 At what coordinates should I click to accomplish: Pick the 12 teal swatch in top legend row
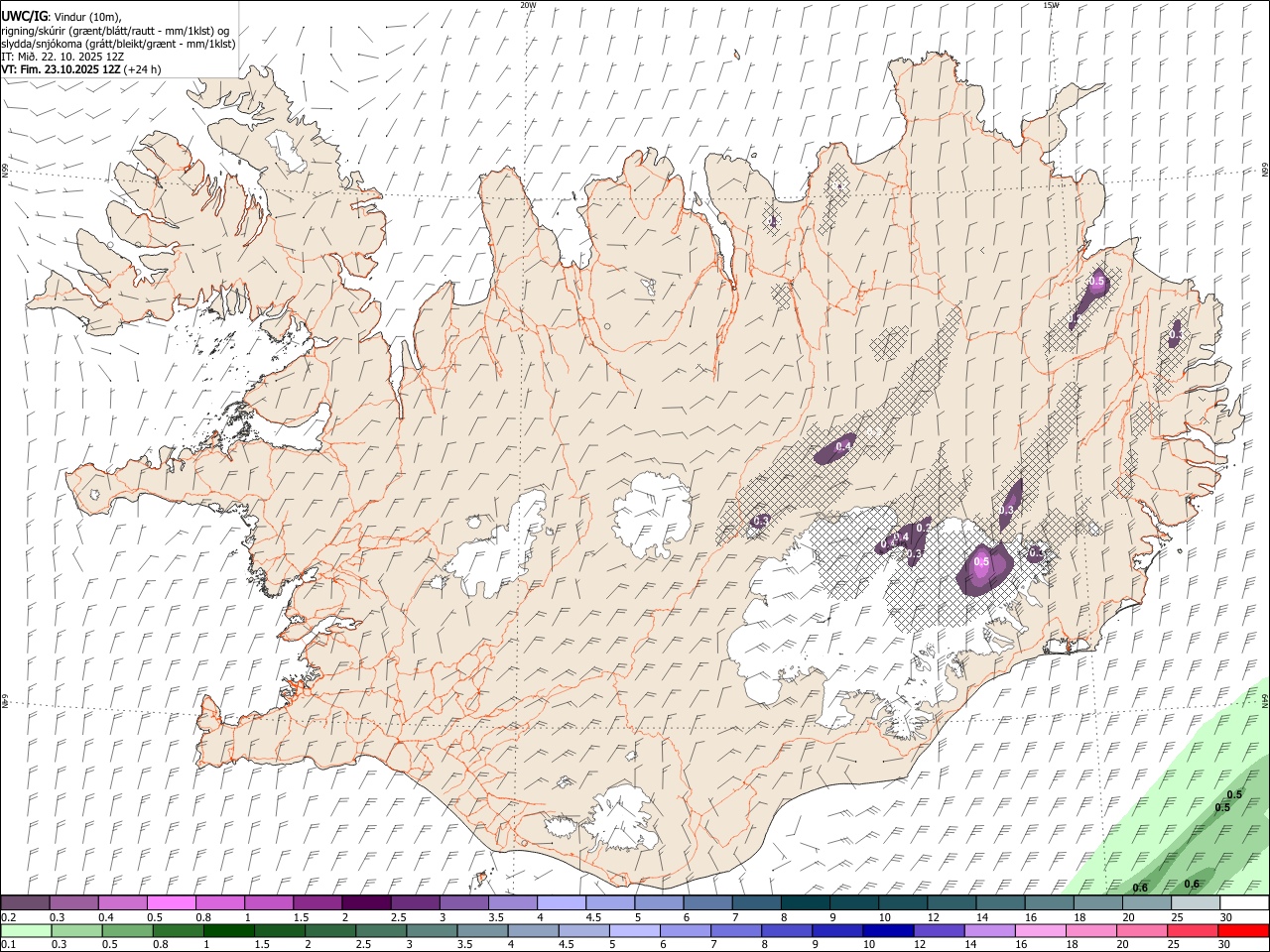952,903
